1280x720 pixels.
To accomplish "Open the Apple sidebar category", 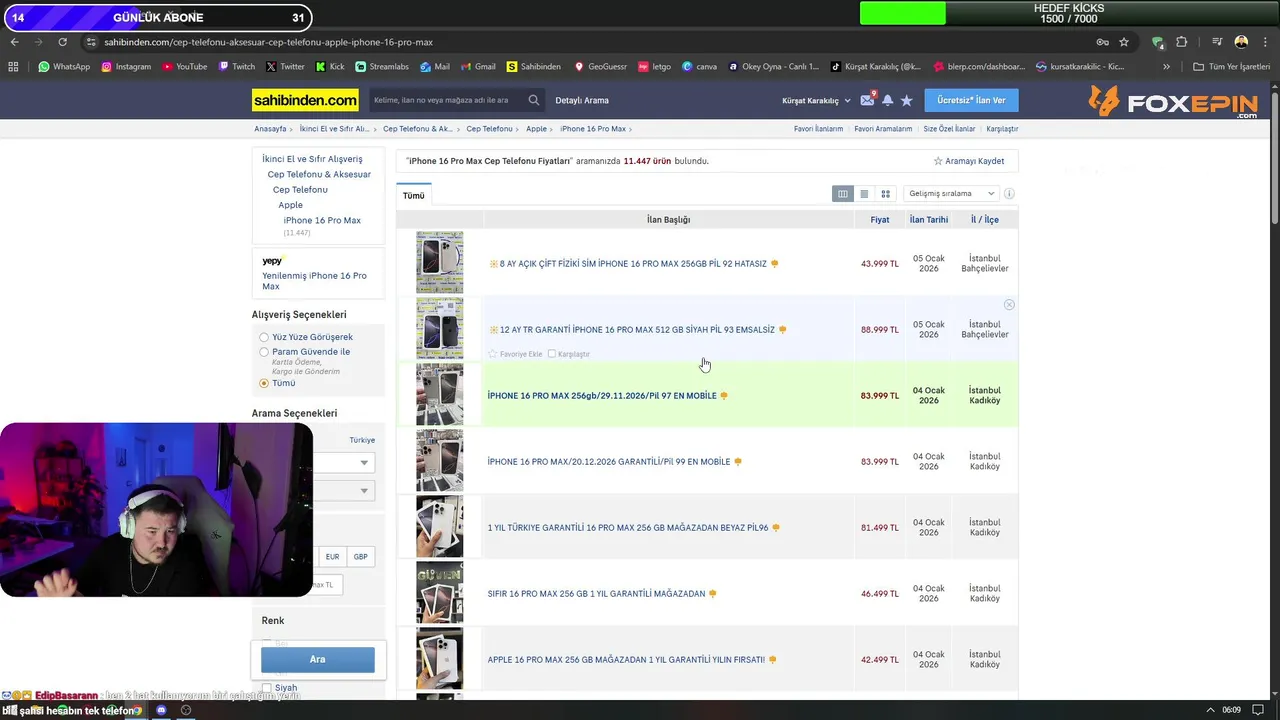I will [290, 205].
